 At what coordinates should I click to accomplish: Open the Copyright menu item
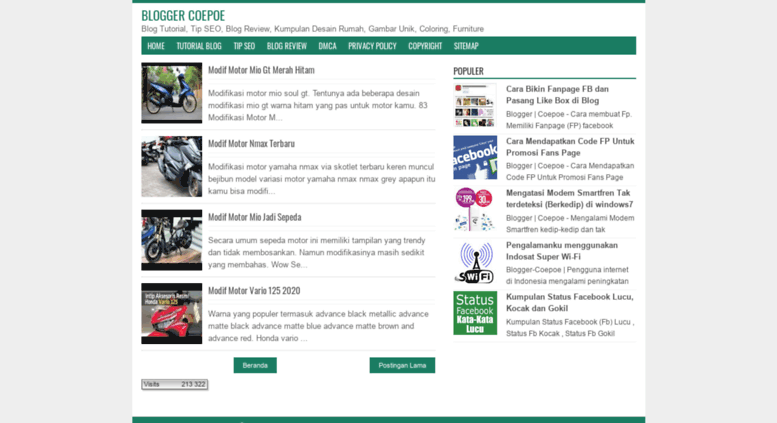click(425, 46)
